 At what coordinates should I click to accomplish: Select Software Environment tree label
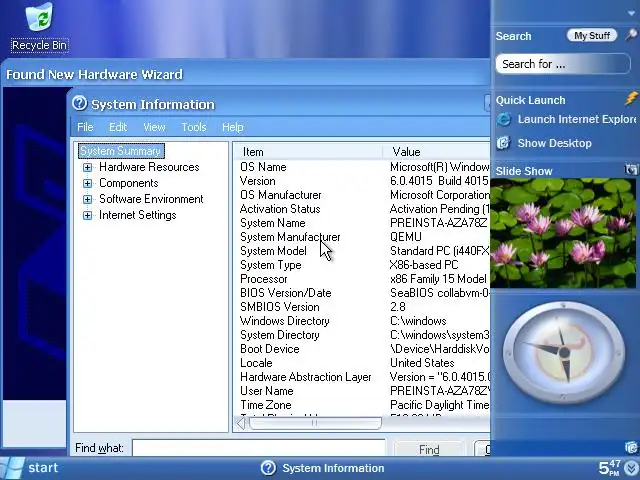click(151, 199)
